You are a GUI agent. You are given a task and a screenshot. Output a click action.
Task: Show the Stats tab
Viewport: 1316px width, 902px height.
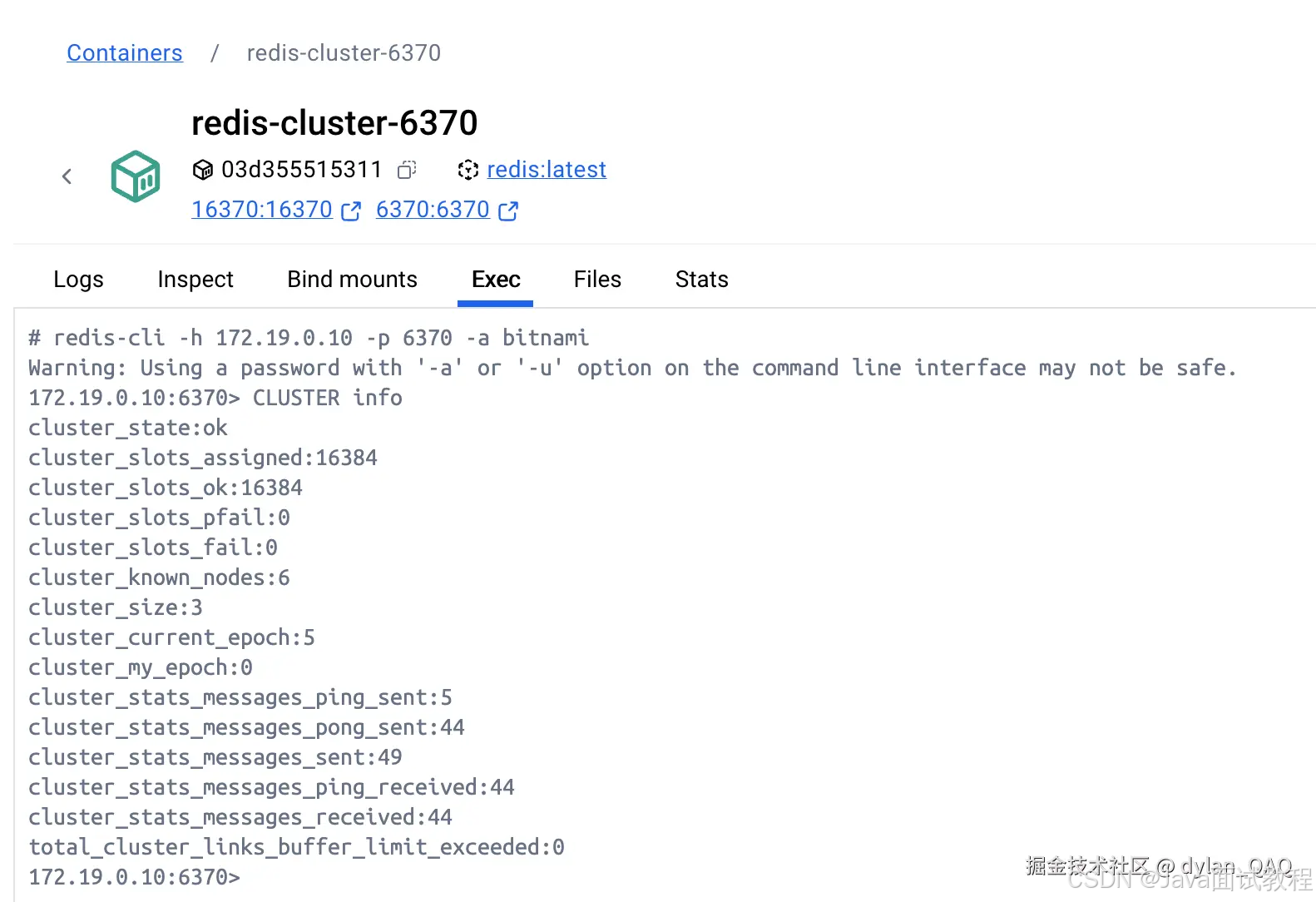[x=701, y=280]
